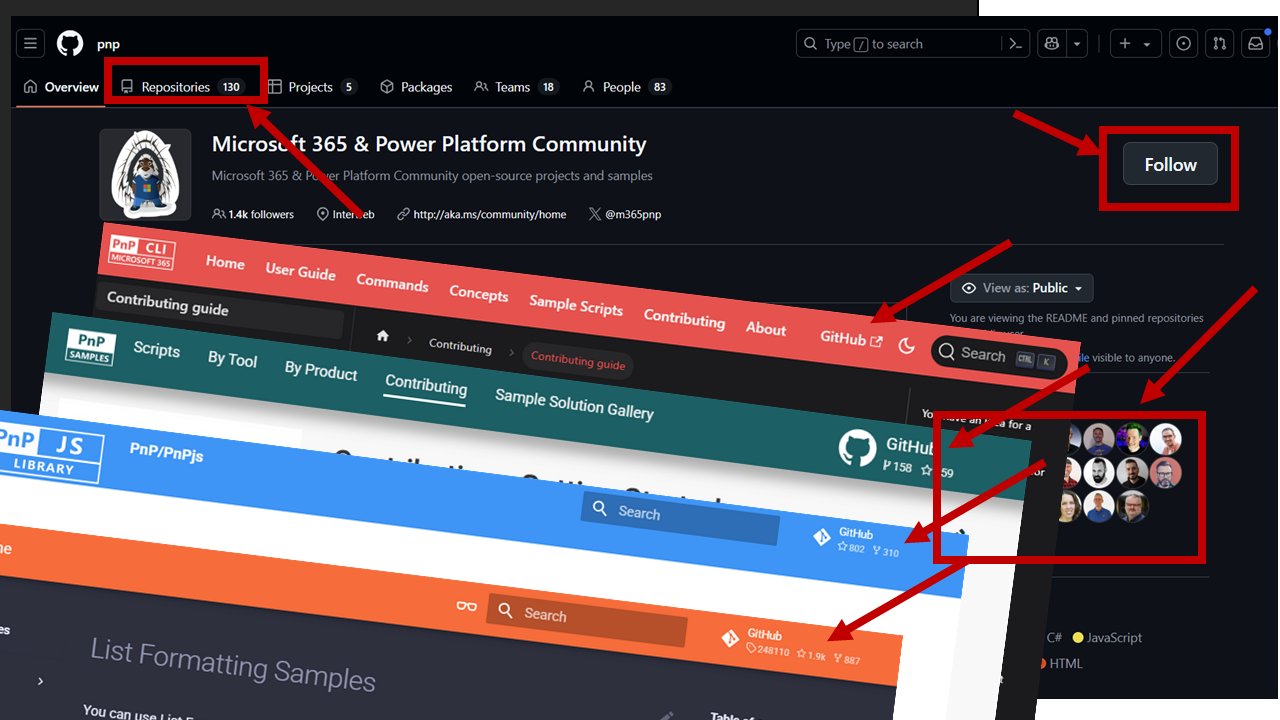Open Commands in CLI docs navbar
The width and height of the screenshot is (1280, 720).
click(392, 283)
